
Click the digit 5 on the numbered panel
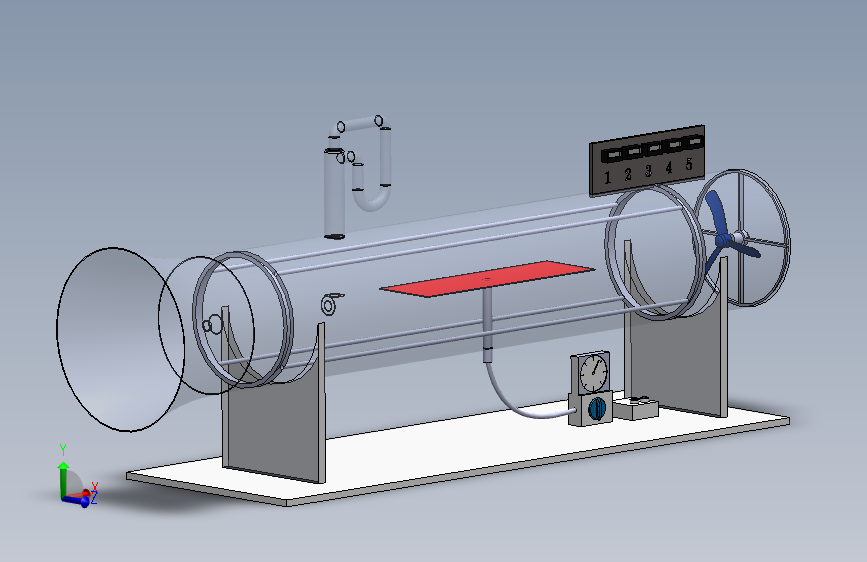pos(689,164)
